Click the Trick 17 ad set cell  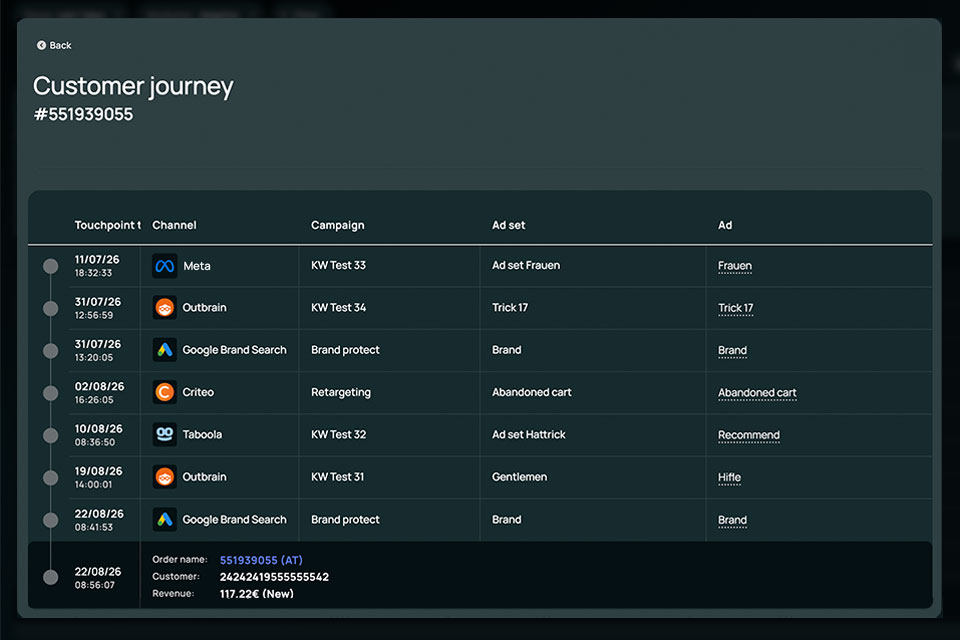(510, 307)
